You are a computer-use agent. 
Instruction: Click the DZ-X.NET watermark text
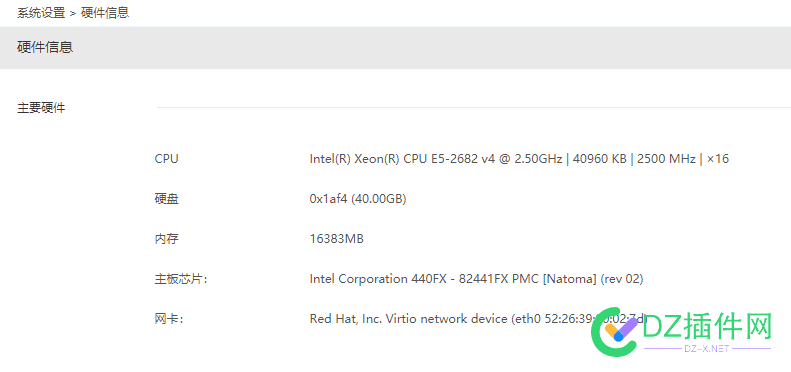point(707,348)
